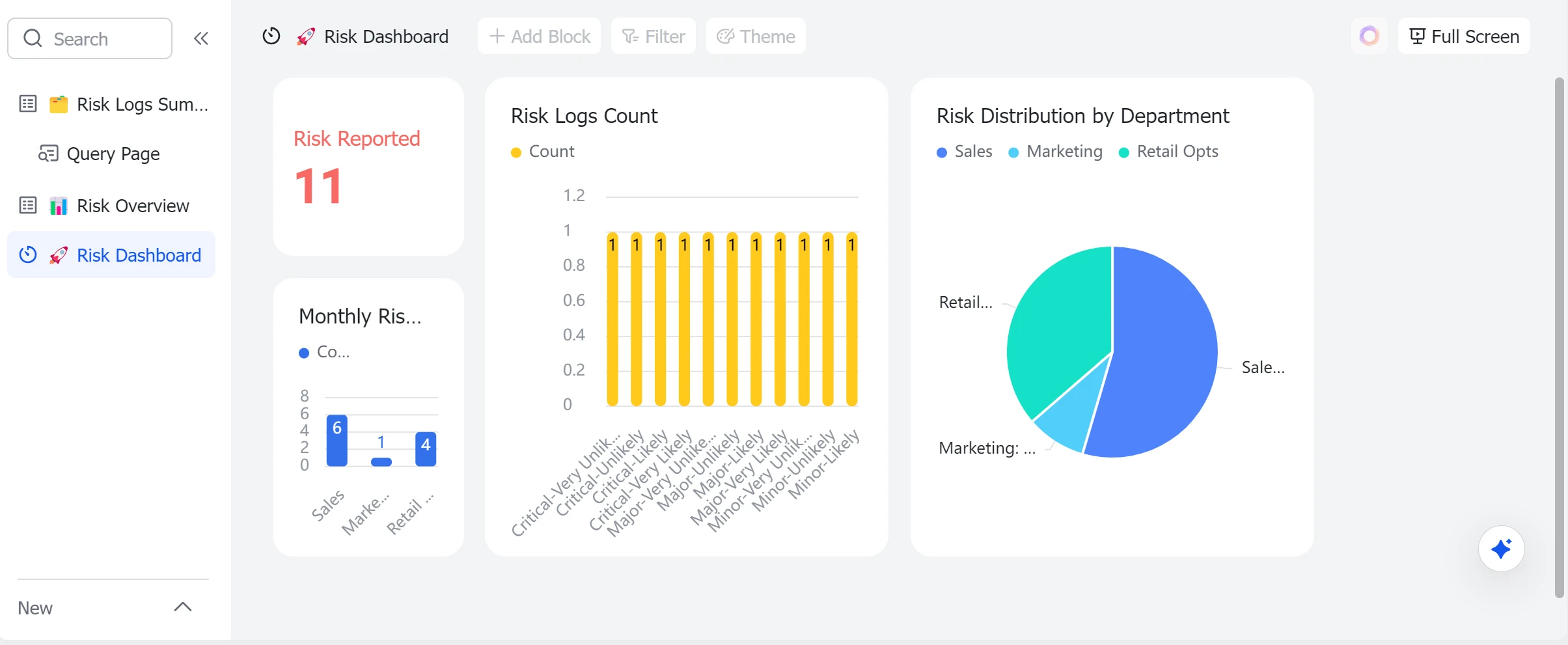Toggle the Sales legend in pie chart
Viewport: 1568px width, 645px height.
pos(964,152)
